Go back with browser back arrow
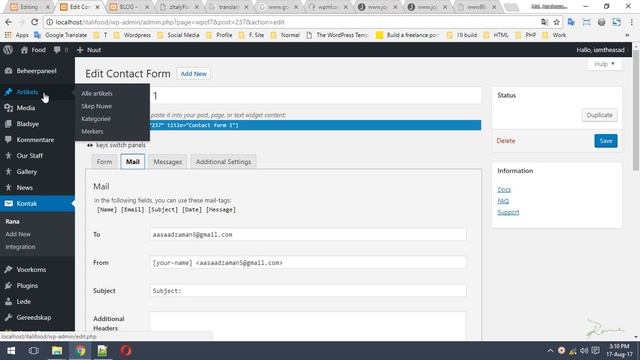This screenshot has height=360, width=640. [9, 22]
